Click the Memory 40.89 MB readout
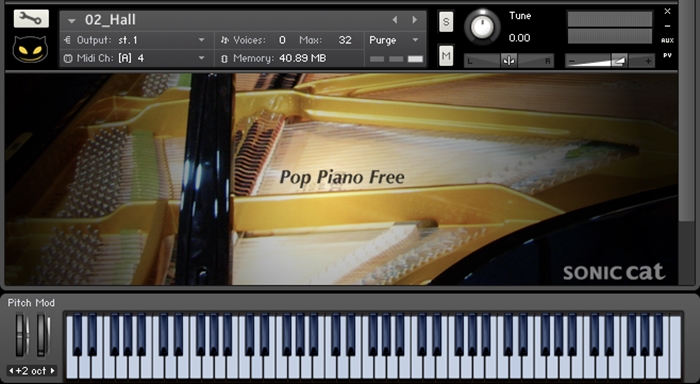This screenshot has width=700, height=384. (x=302, y=58)
